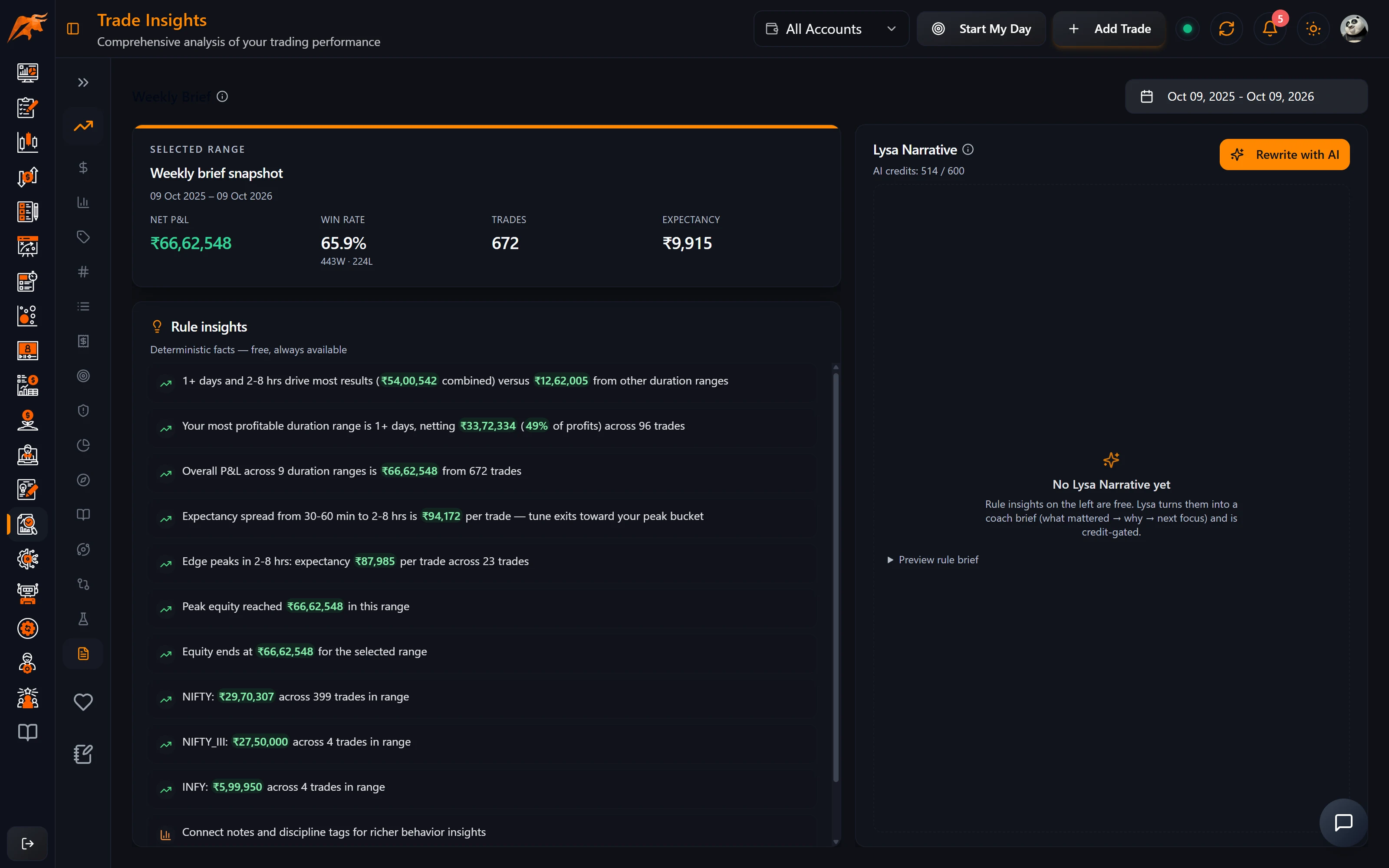The image size is (1389, 868).
Task: Select the trending-up overview tab in sub-sidebar
Action: pyautogui.click(x=83, y=126)
